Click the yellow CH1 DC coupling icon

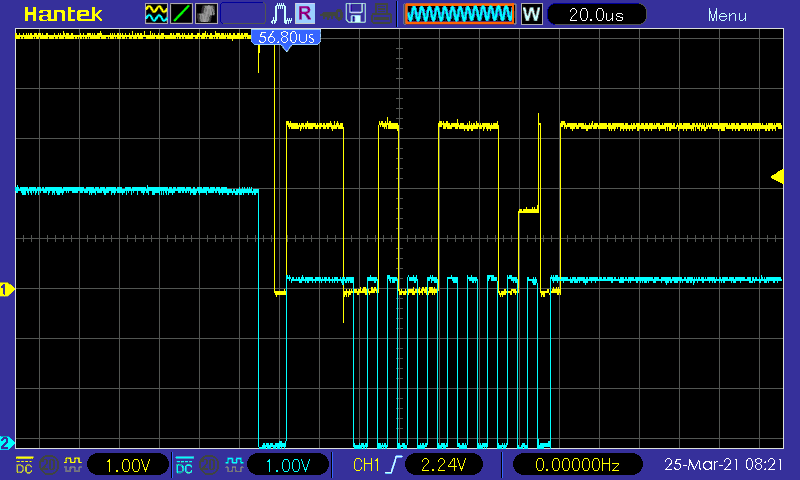24,465
